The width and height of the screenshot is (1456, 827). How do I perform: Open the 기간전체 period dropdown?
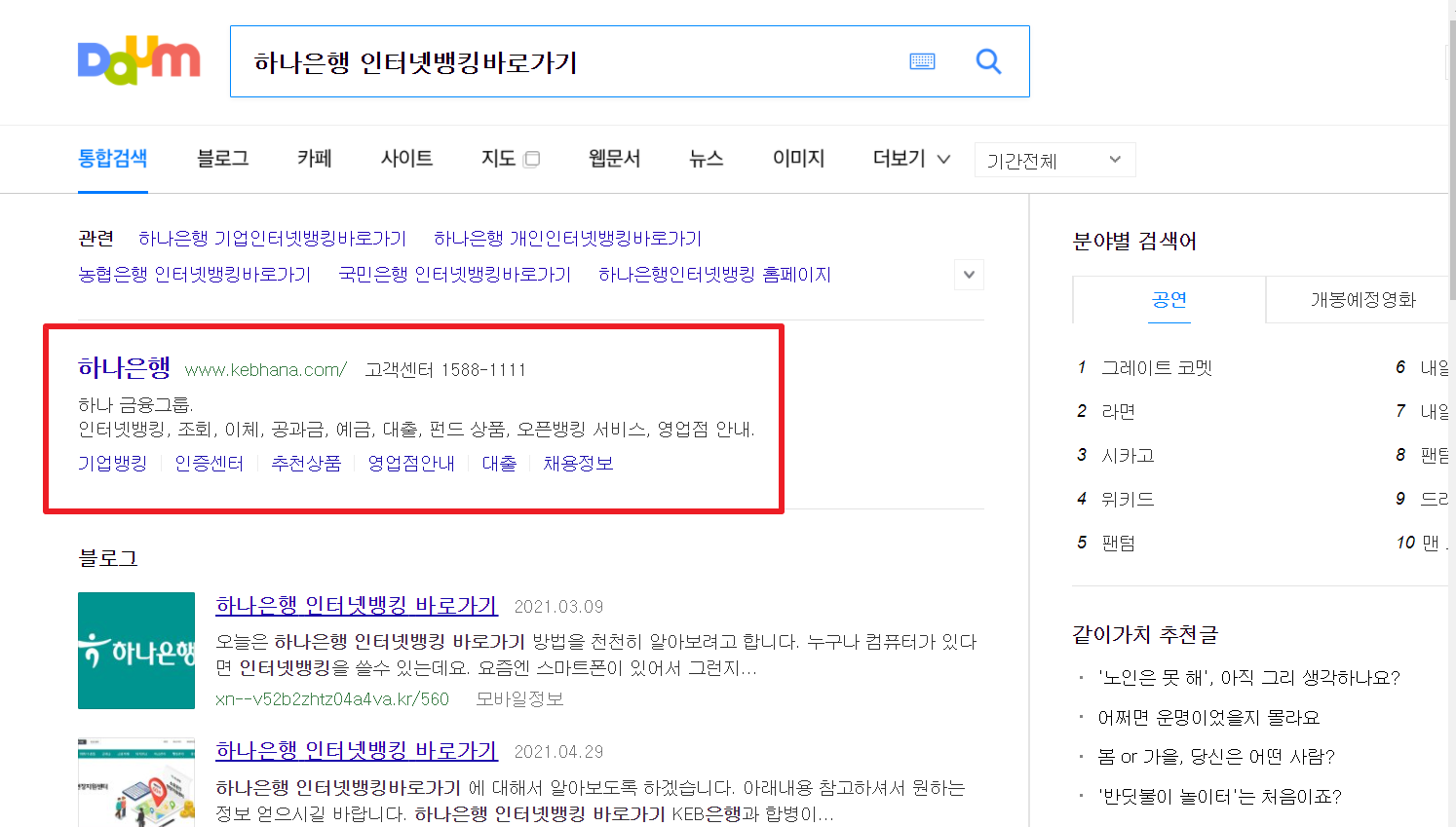tap(1054, 160)
